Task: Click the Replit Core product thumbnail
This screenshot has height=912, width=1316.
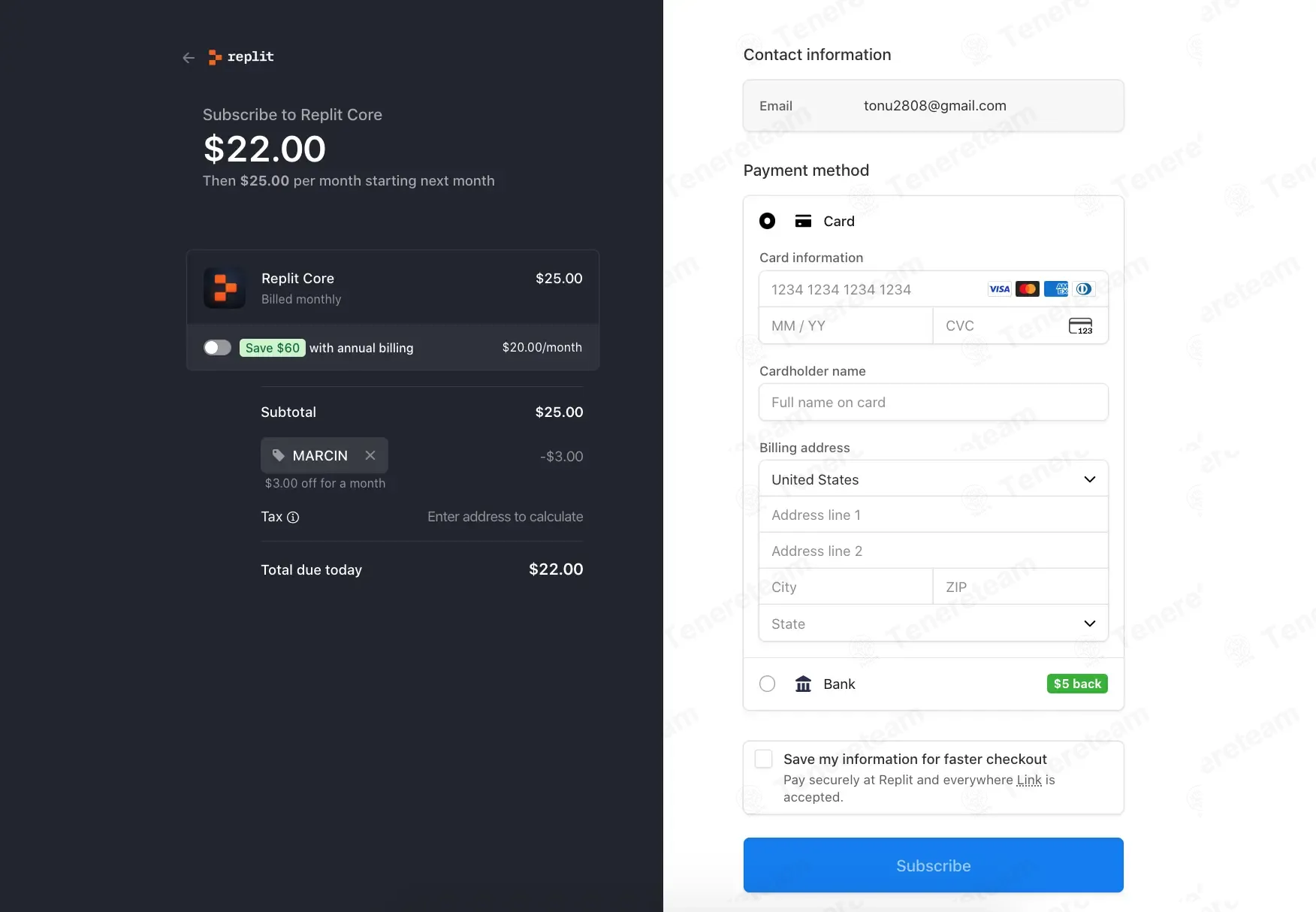Action: pyautogui.click(x=225, y=288)
